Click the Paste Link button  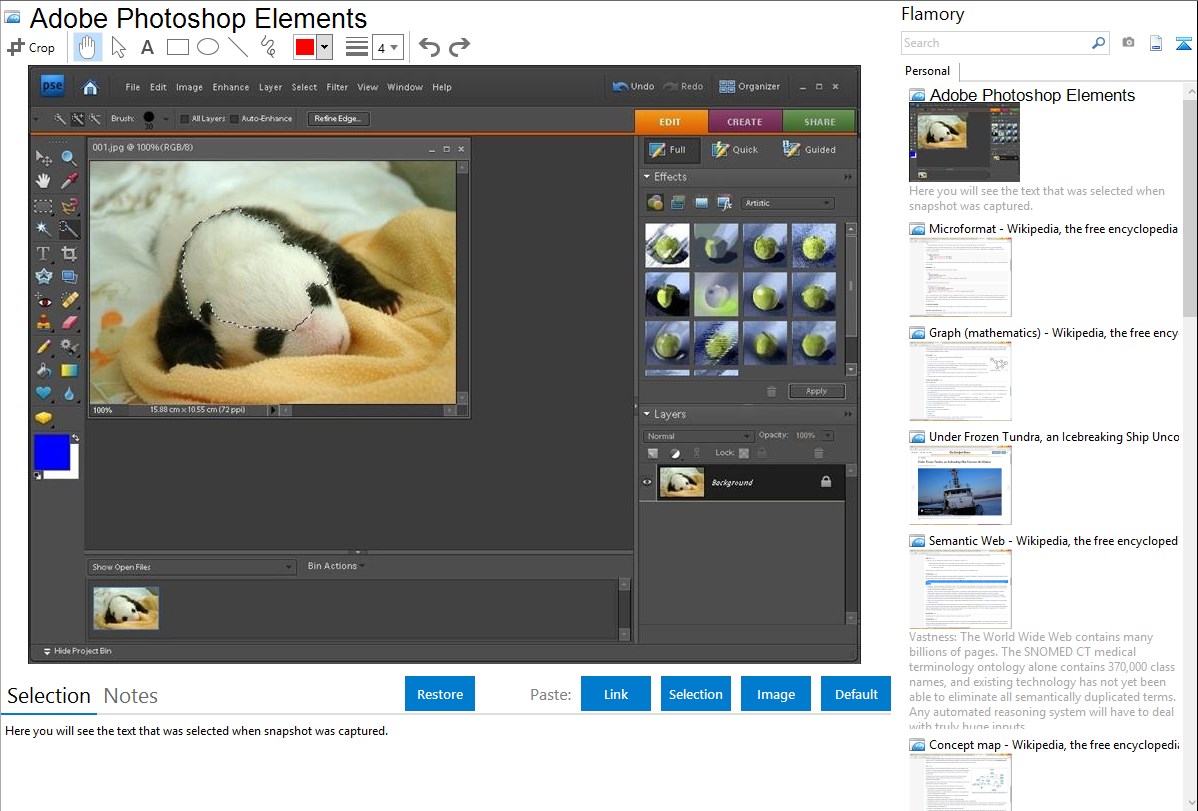(616, 694)
